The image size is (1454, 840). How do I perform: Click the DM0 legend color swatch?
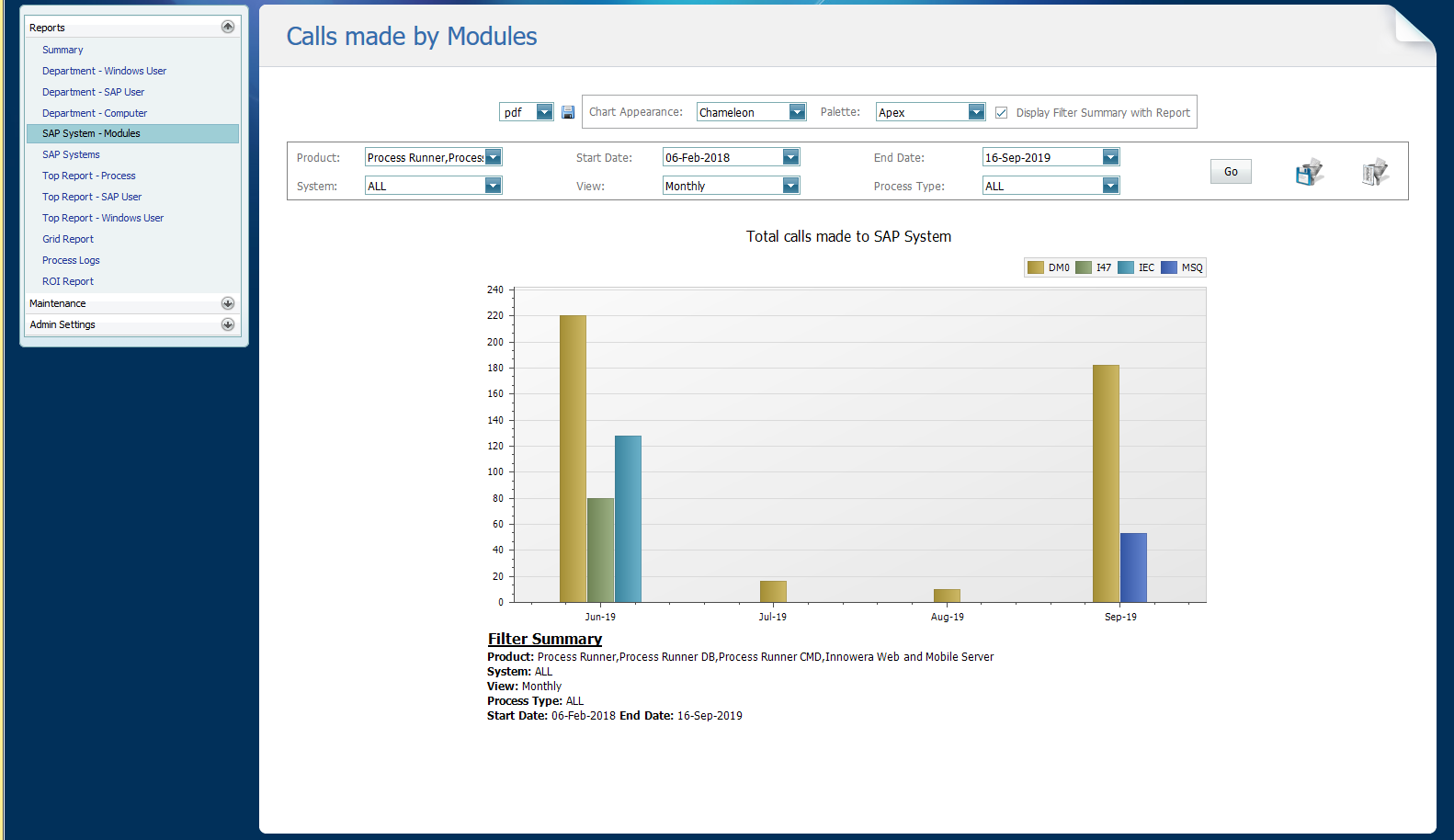pyautogui.click(x=1036, y=267)
